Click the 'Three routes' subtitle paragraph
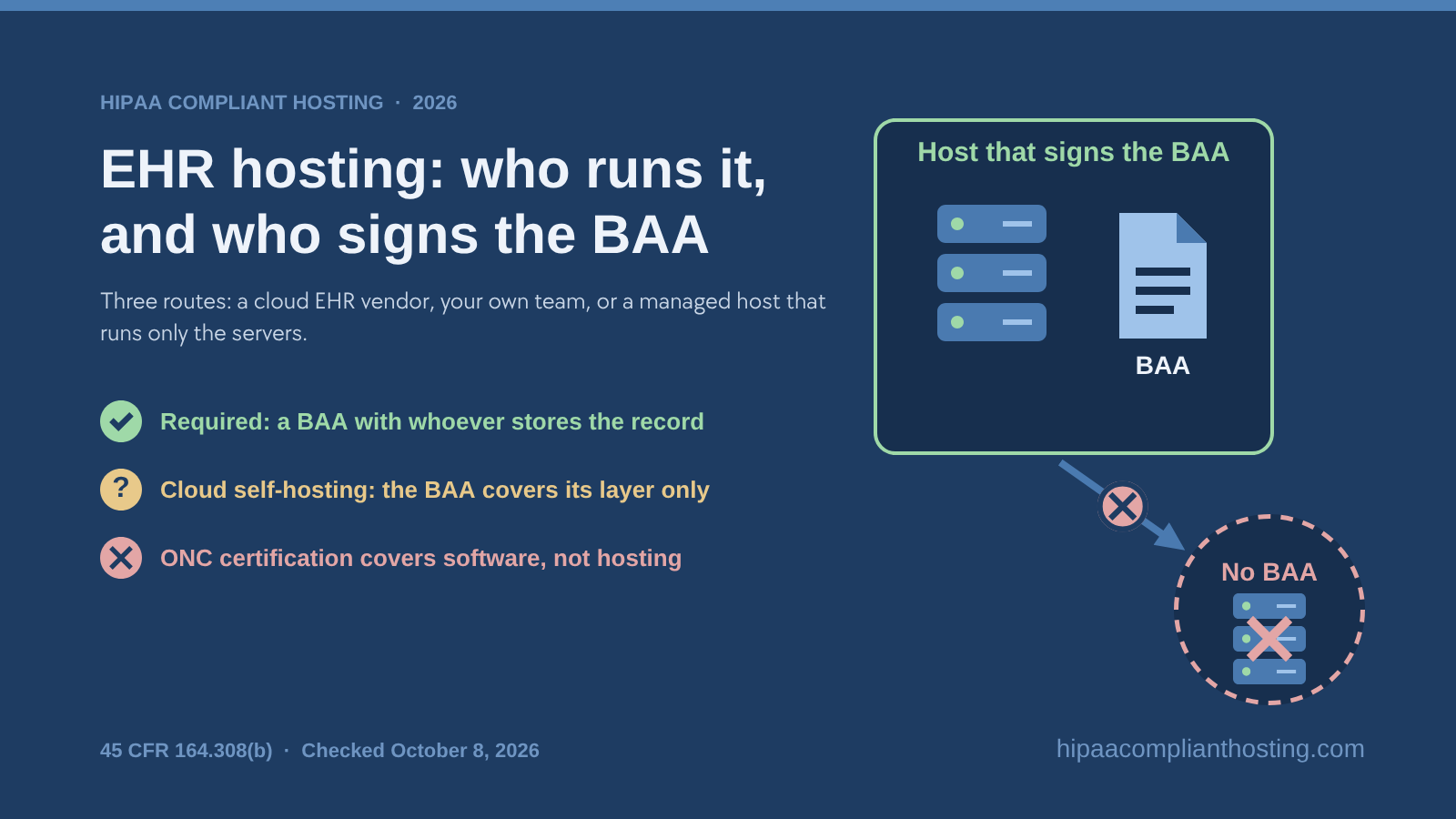The image size is (1456, 819). point(463,317)
